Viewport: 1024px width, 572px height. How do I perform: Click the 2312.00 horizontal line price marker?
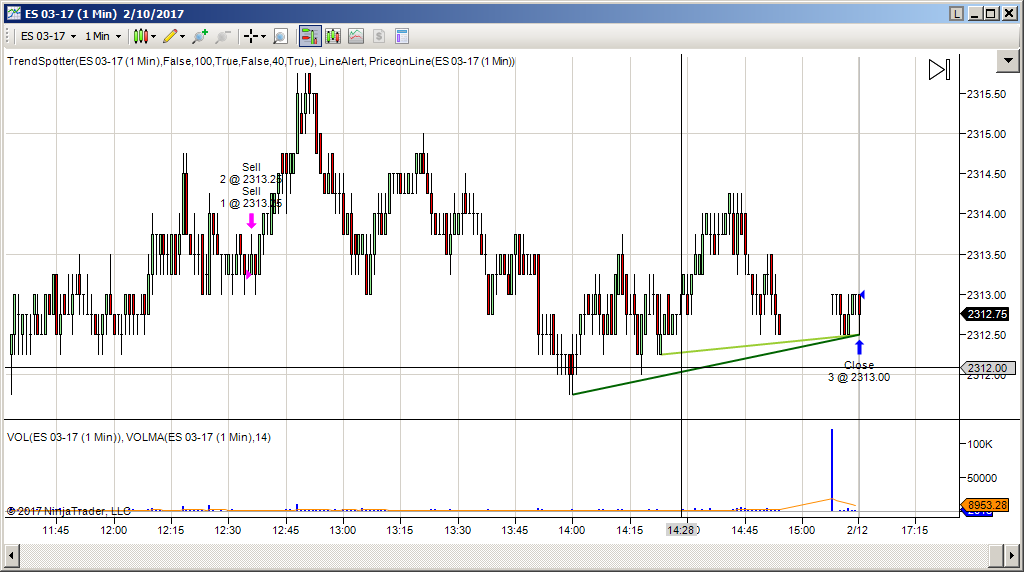987,368
